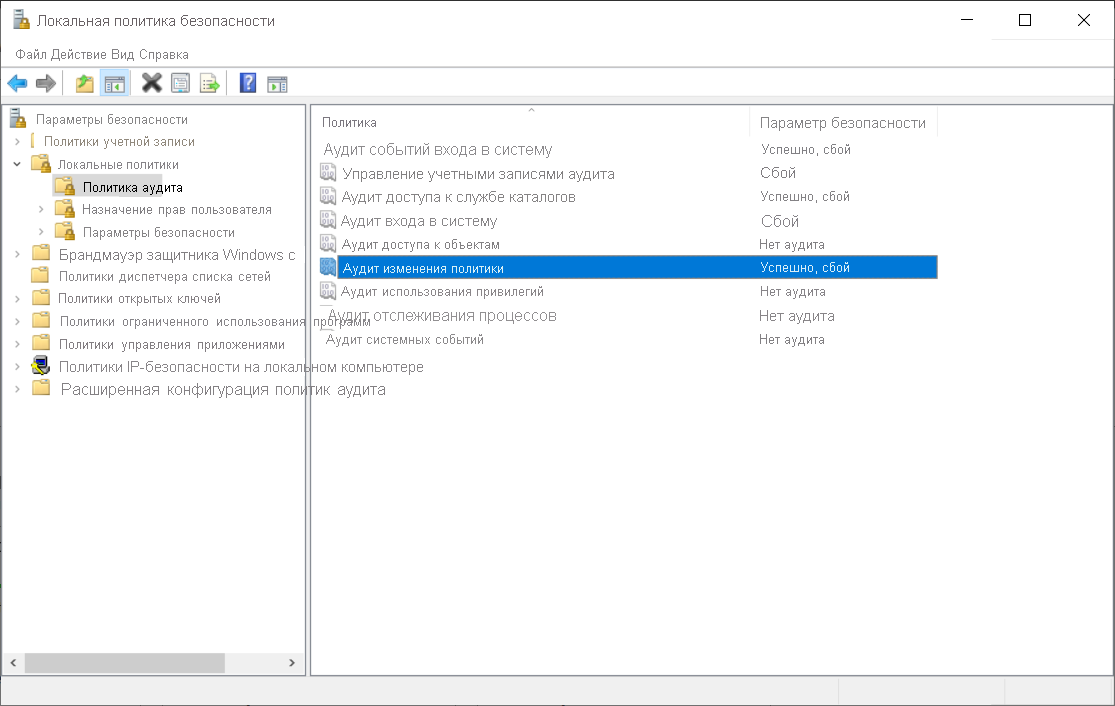Expand the nested Параметры безопасности node

pos(41,232)
